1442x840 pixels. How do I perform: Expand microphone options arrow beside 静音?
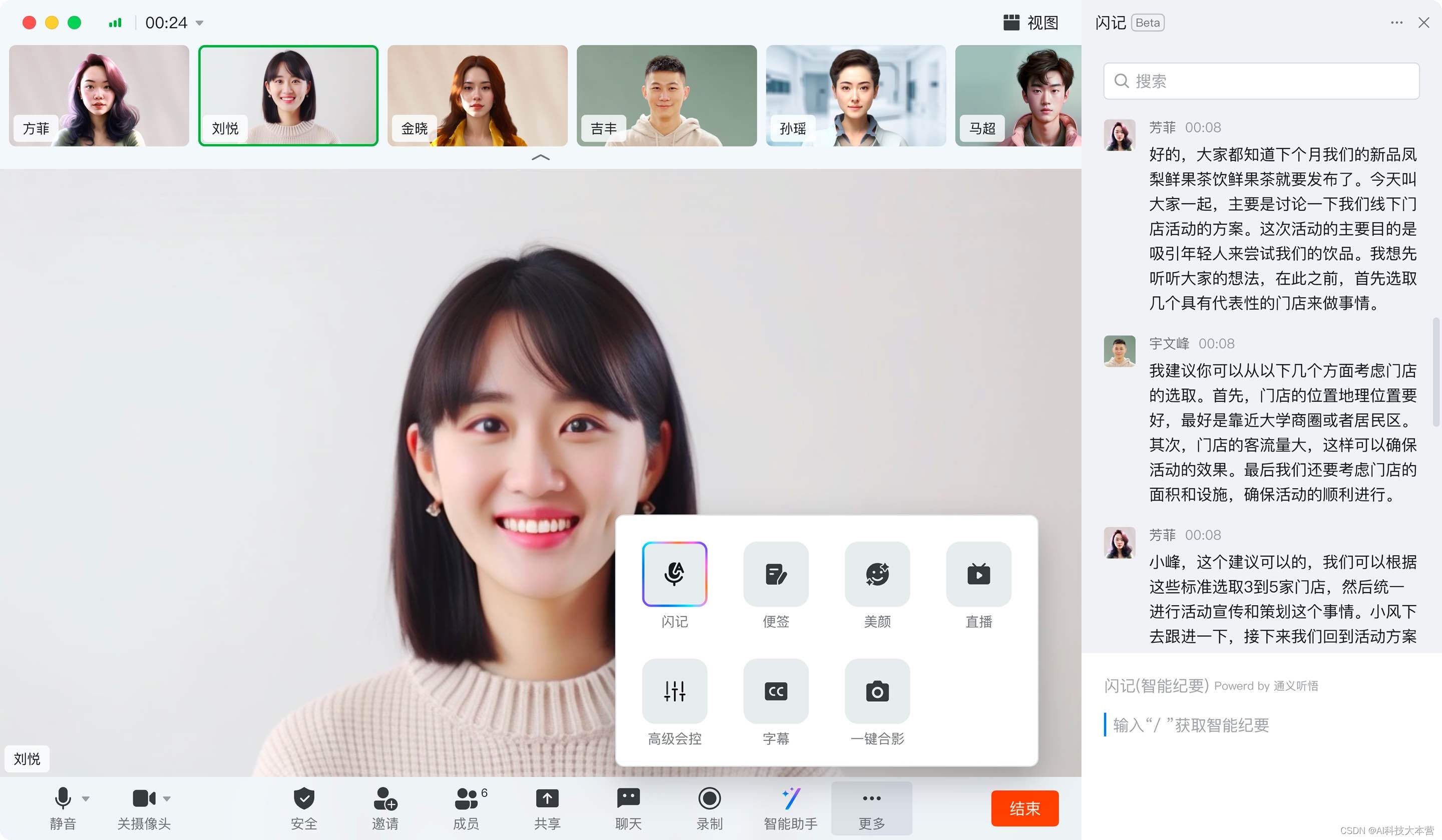pyautogui.click(x=86, y=798)
